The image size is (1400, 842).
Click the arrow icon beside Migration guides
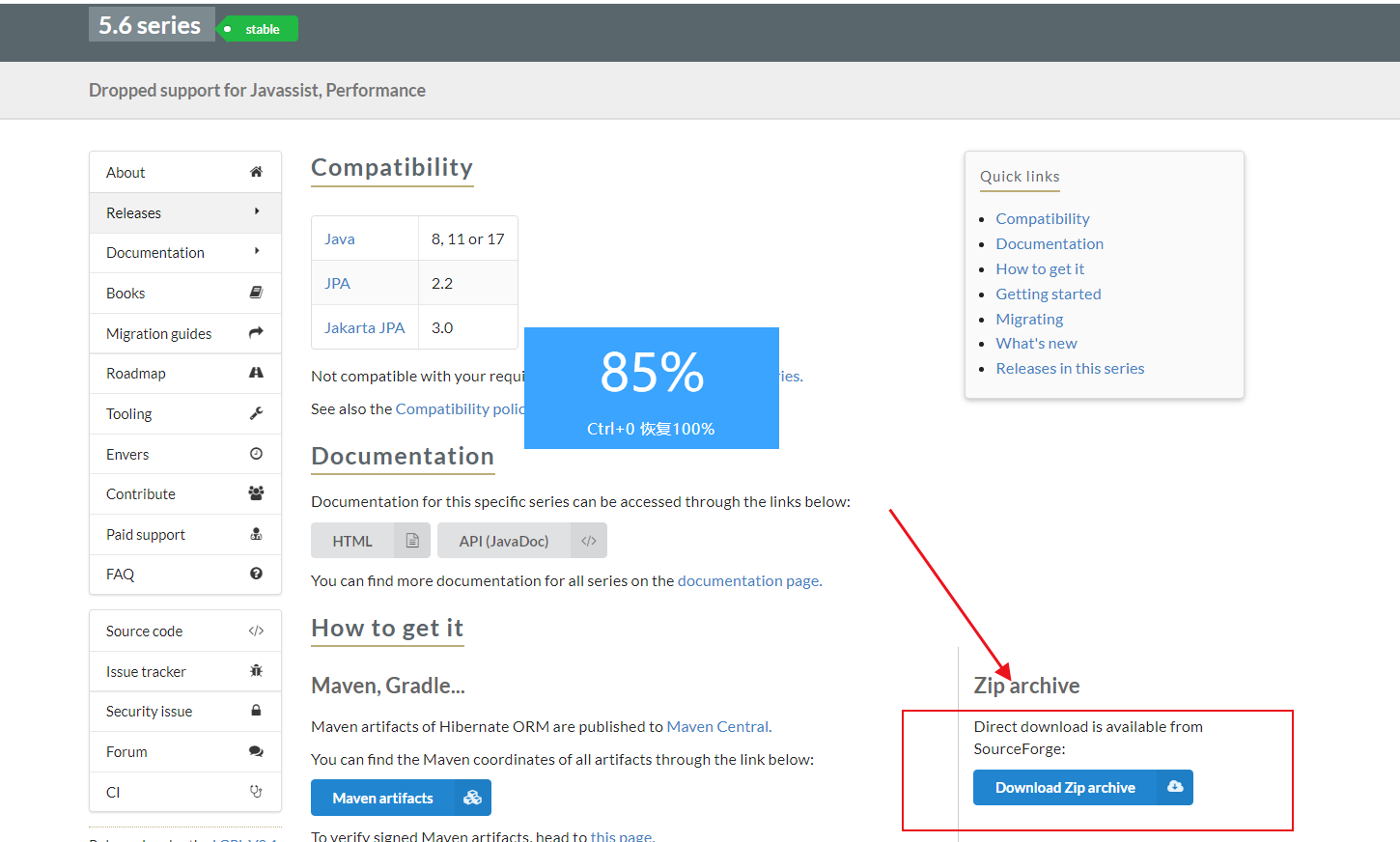(x=256, y=333)
